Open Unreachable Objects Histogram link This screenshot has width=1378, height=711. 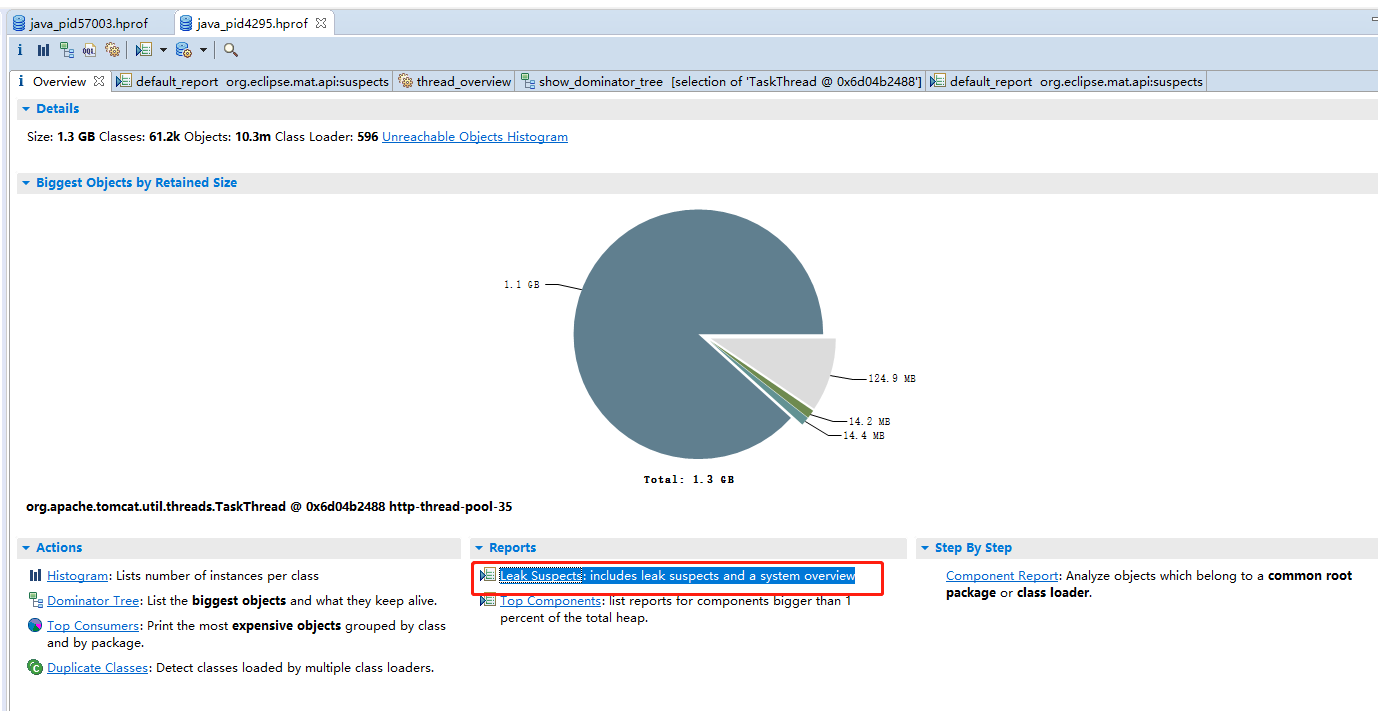pos(475,137)
